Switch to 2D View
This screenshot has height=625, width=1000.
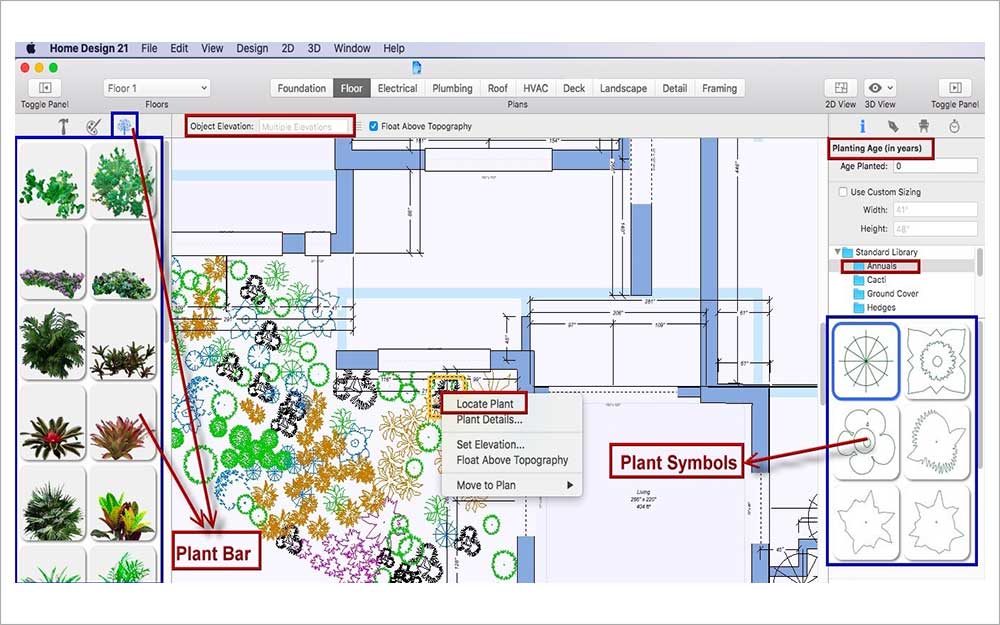point(841,88)
